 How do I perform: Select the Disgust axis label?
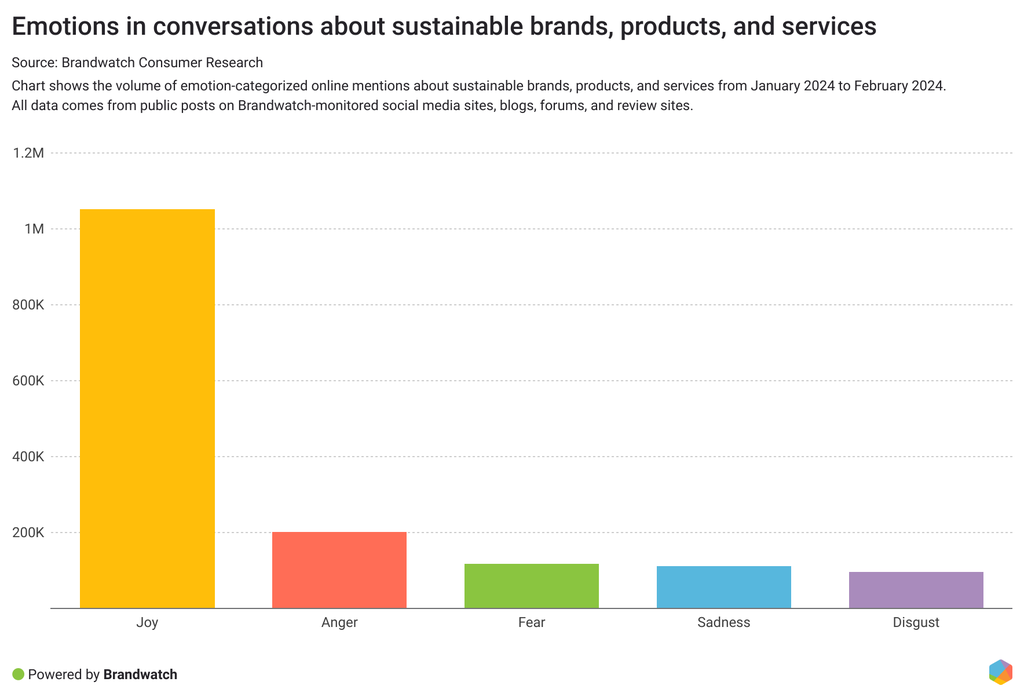[916, 622]
